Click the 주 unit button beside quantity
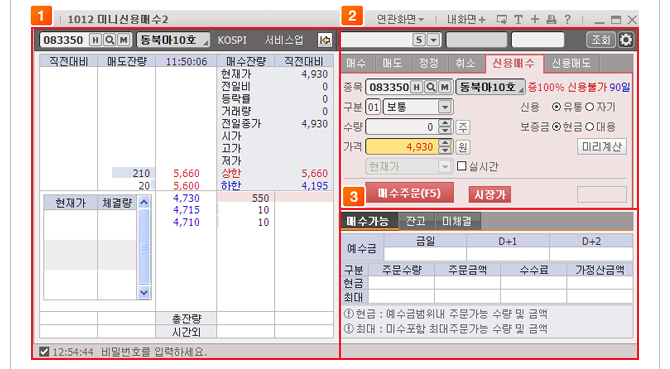The width and height of the screenshot is (670, 369). pos(463,127)
